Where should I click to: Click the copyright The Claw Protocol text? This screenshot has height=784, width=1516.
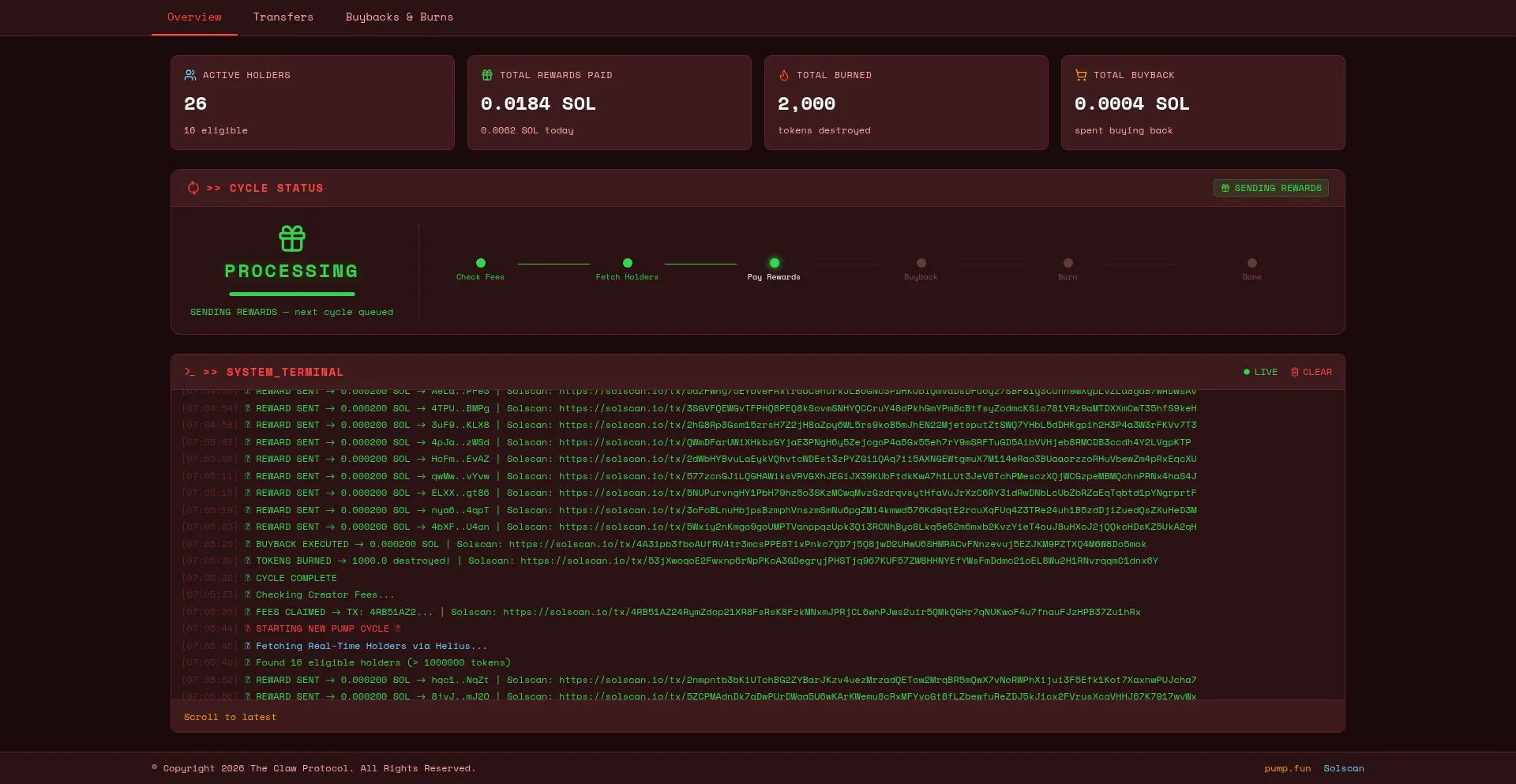click(314, 768)
